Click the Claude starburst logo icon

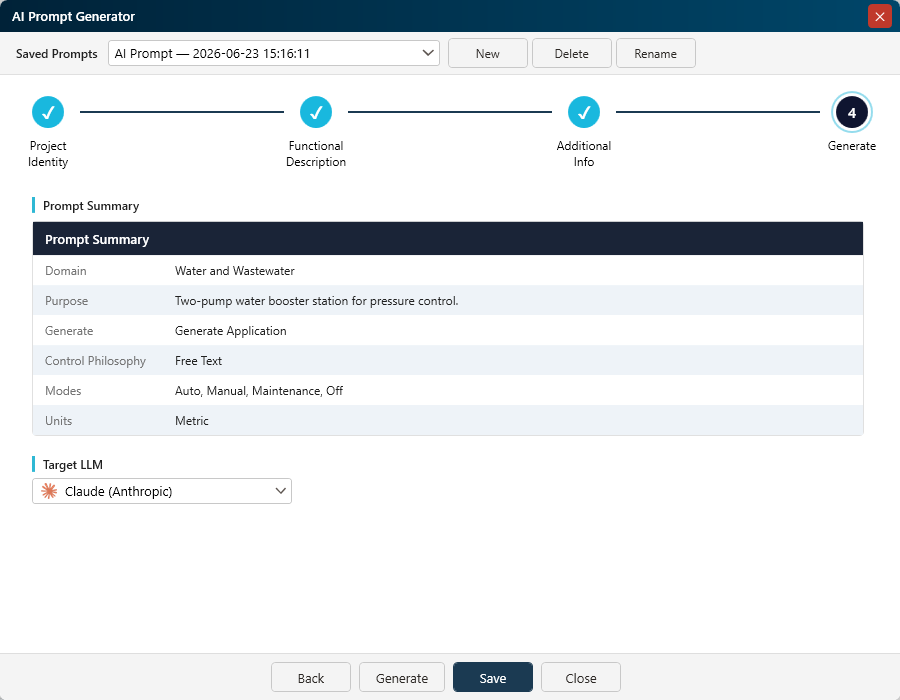pos(49,491)
